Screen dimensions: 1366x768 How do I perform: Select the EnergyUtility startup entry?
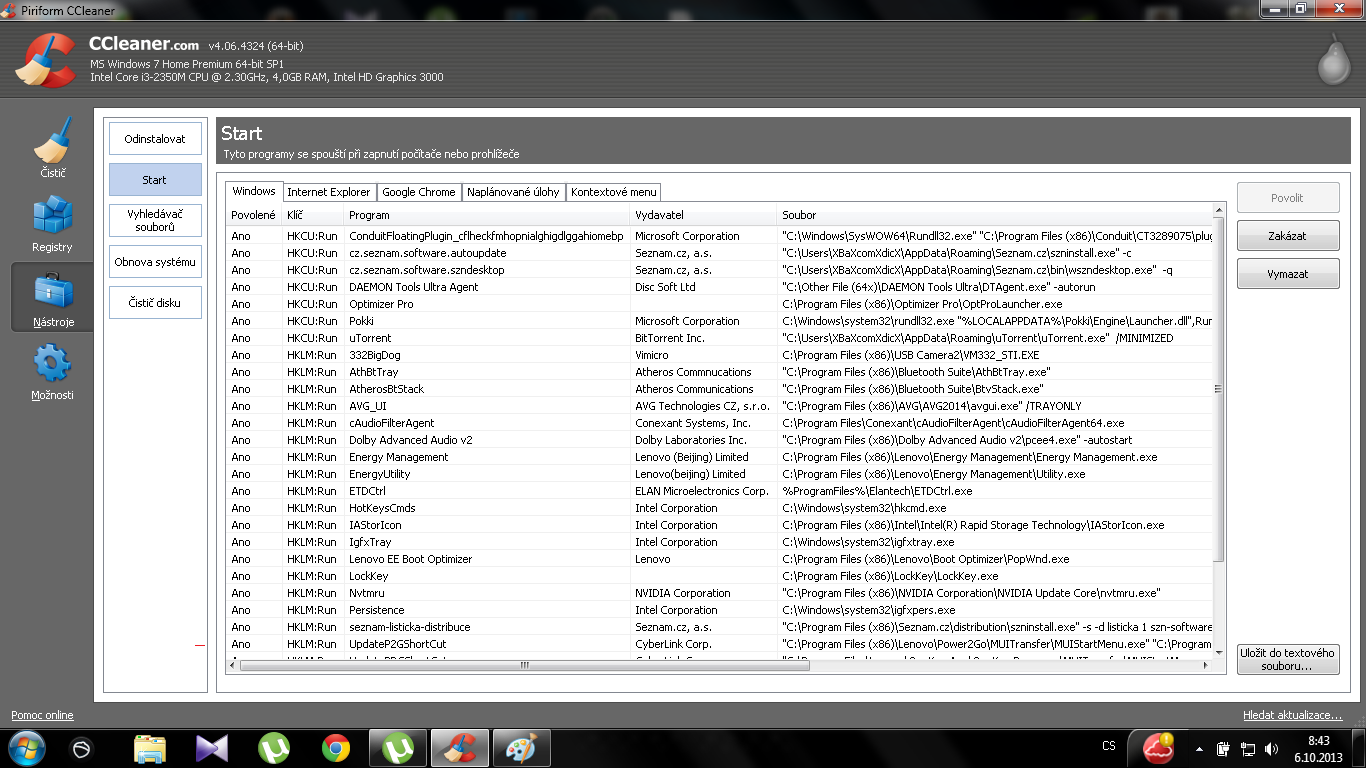coord(719,474)
